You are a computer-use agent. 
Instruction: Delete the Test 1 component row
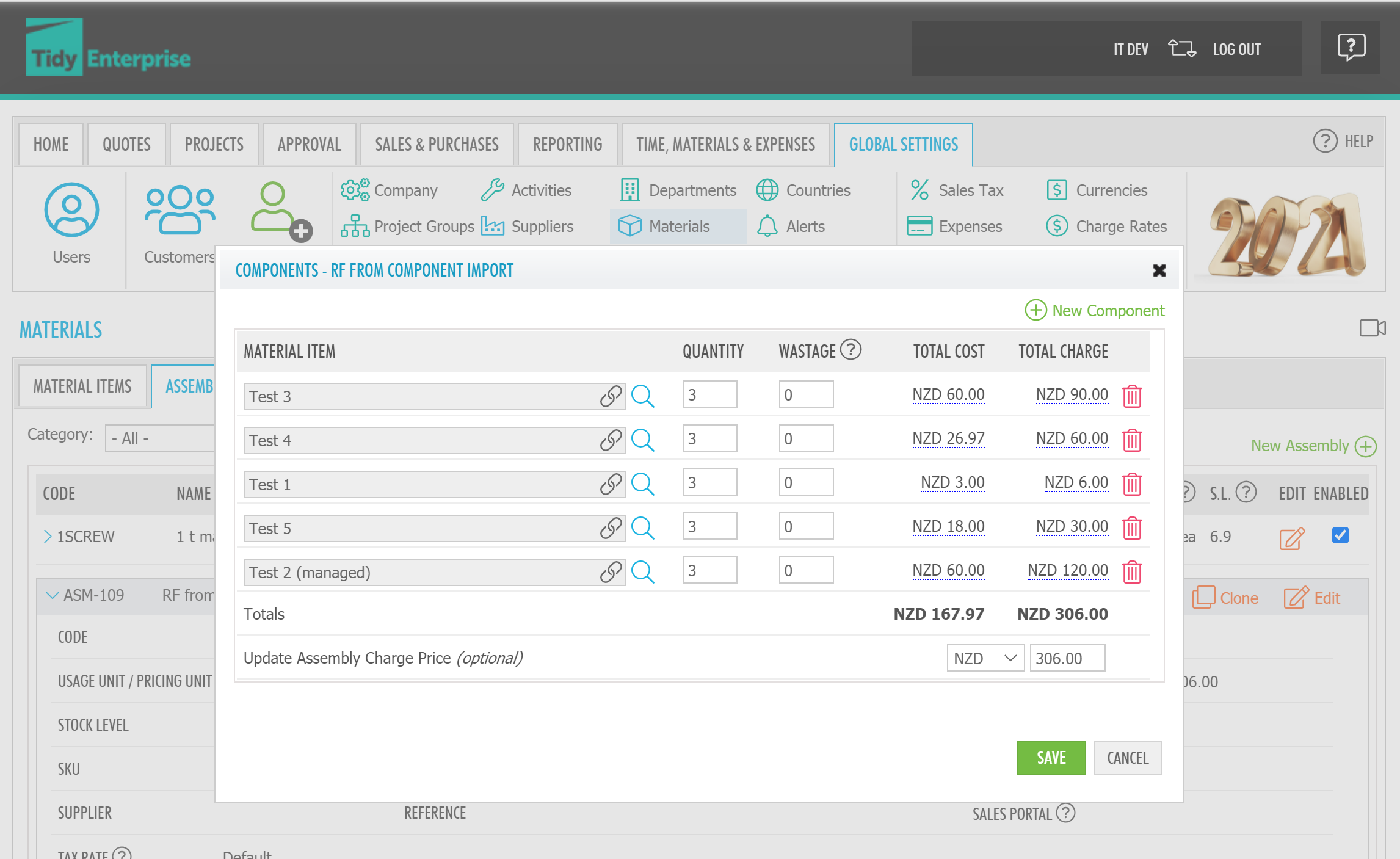pyautogui.click(x=1133, y=484)
